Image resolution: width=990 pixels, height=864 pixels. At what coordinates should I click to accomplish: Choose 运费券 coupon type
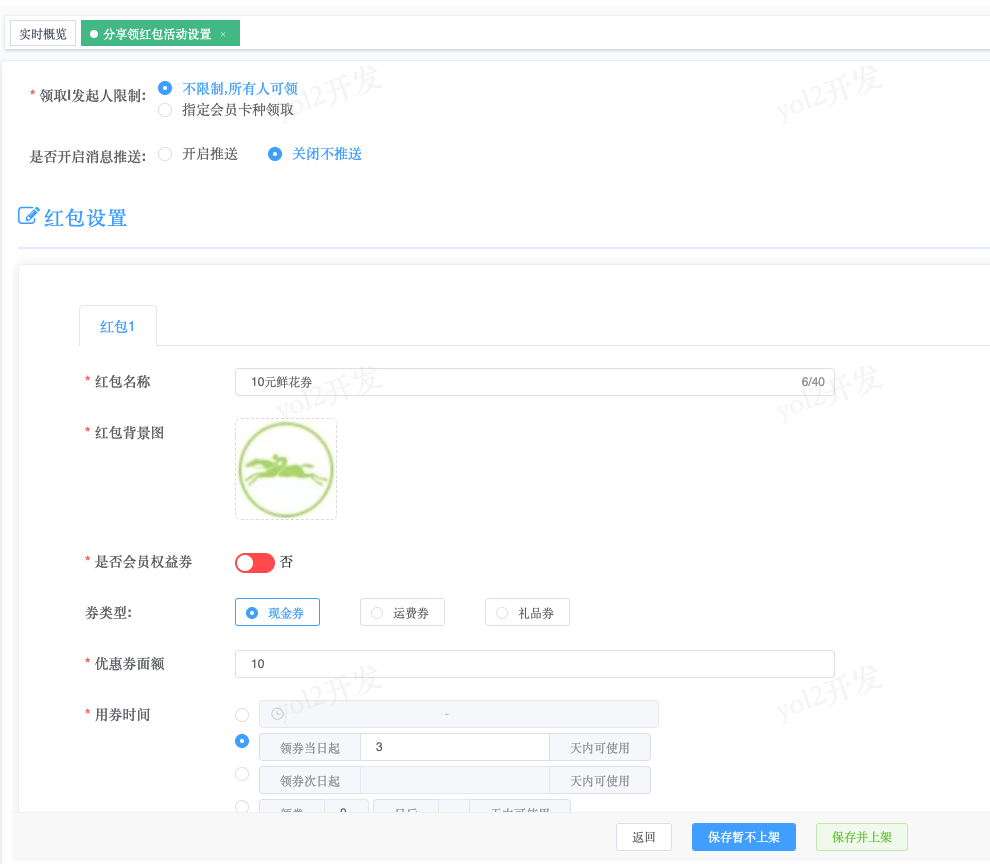coord(402,613)
